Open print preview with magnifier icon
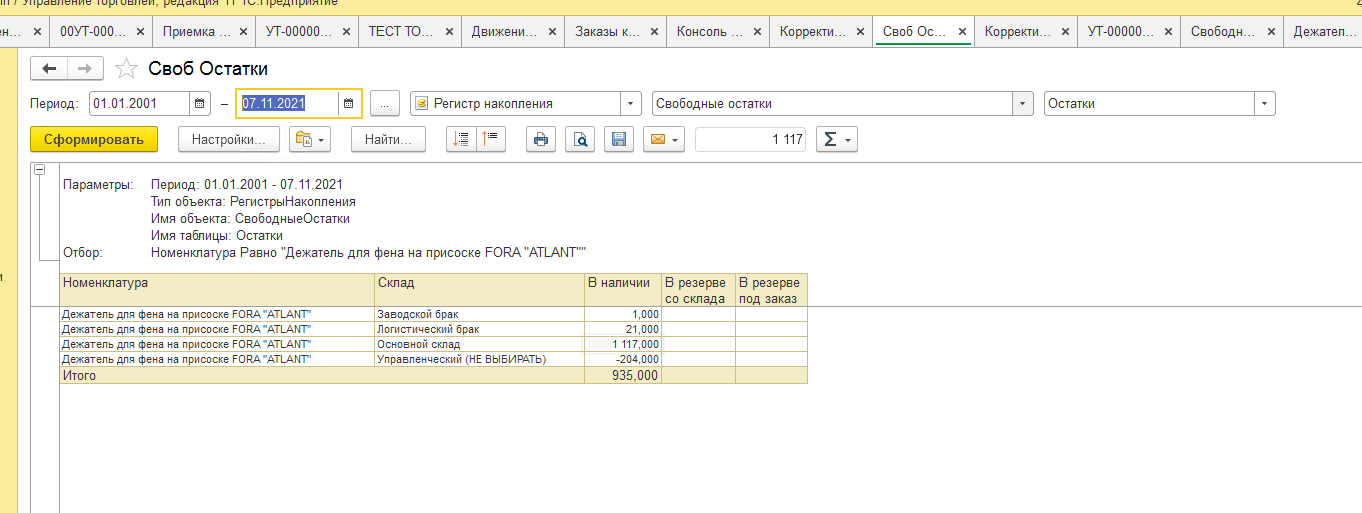 click(x=580, y=140)
